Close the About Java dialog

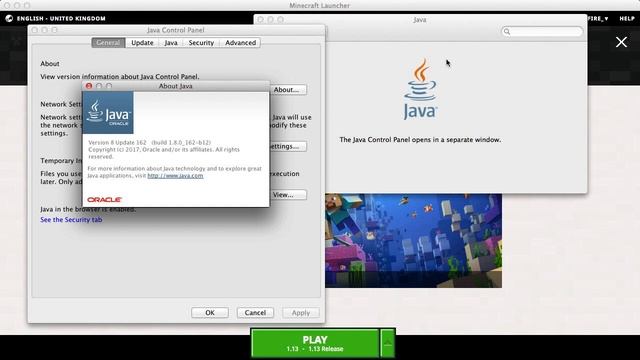point(89,86)
